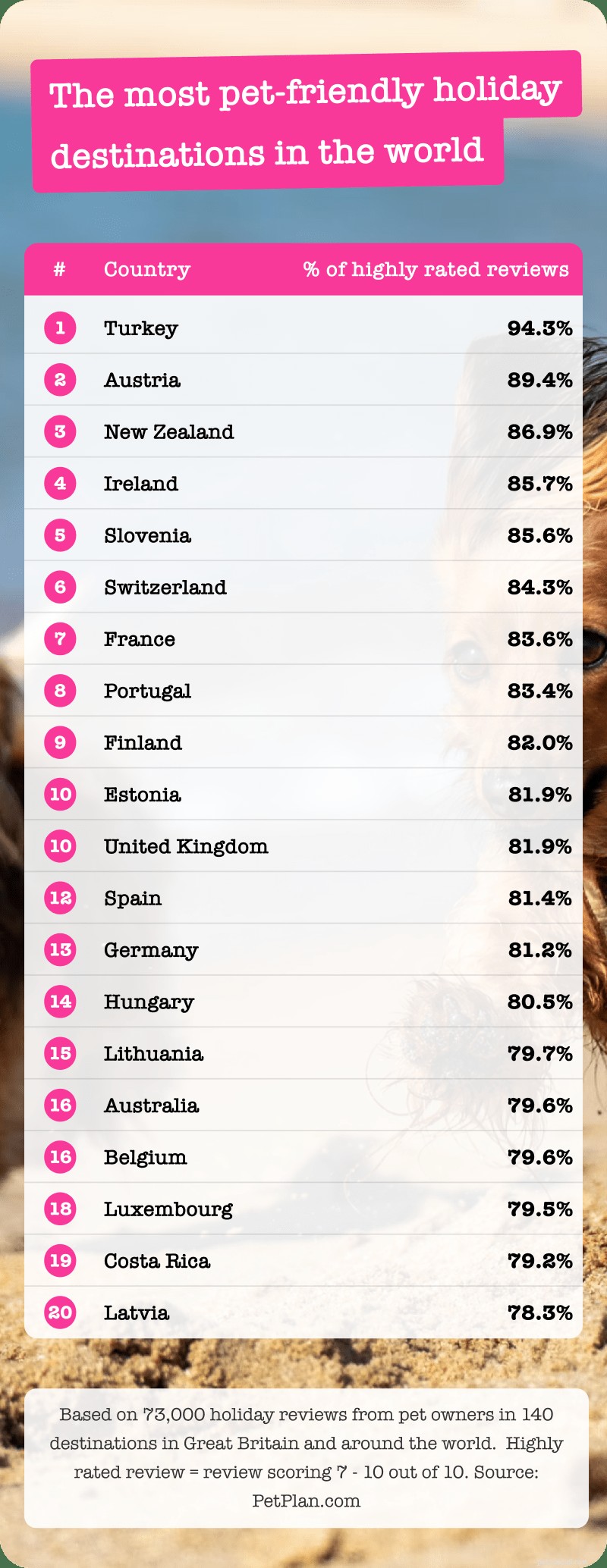Click the rank 1 badge beside Turkey
This screenshot has width=607, height=1568.
tap(60, 328)
